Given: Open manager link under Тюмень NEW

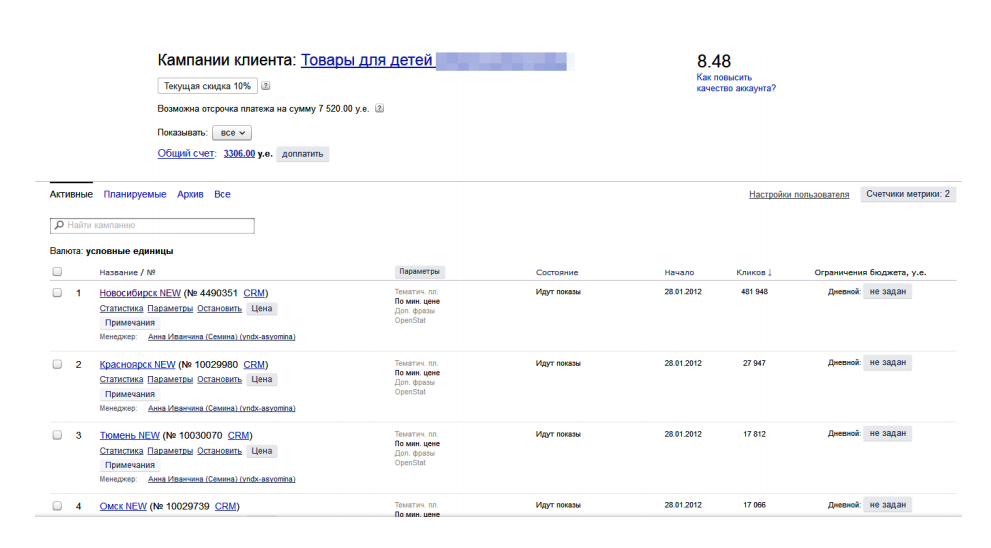Looking at the screenshot, I should 221,479.
